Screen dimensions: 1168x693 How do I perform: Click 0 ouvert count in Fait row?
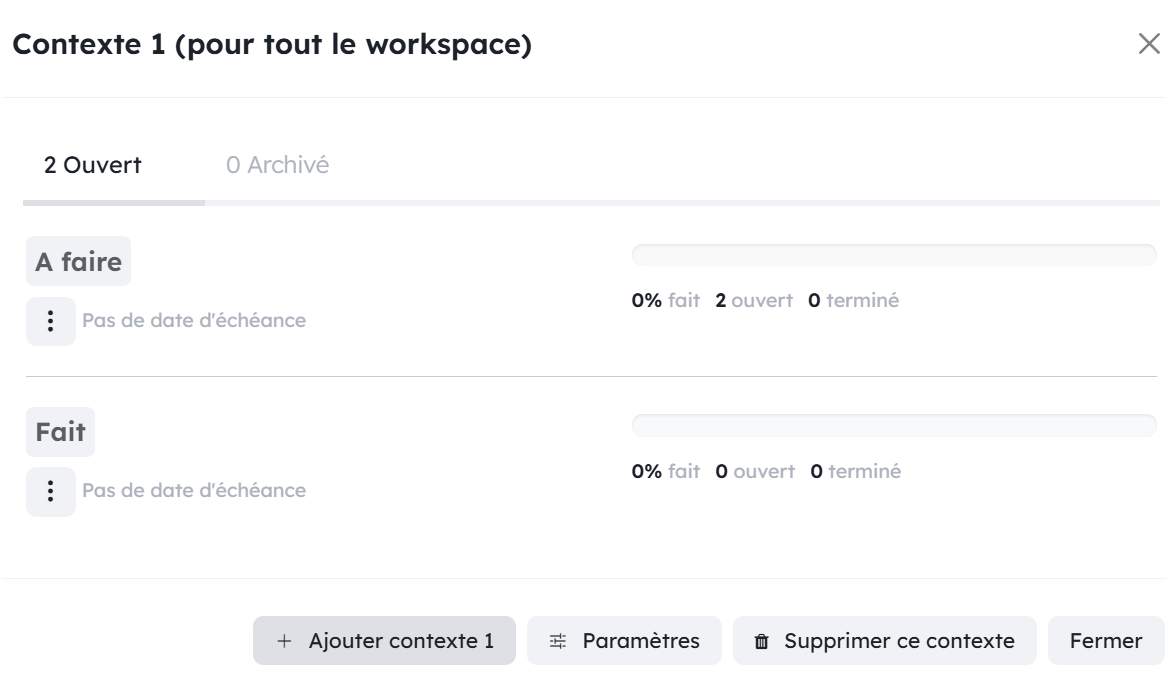pyautogui.click(x=755, y=471)
